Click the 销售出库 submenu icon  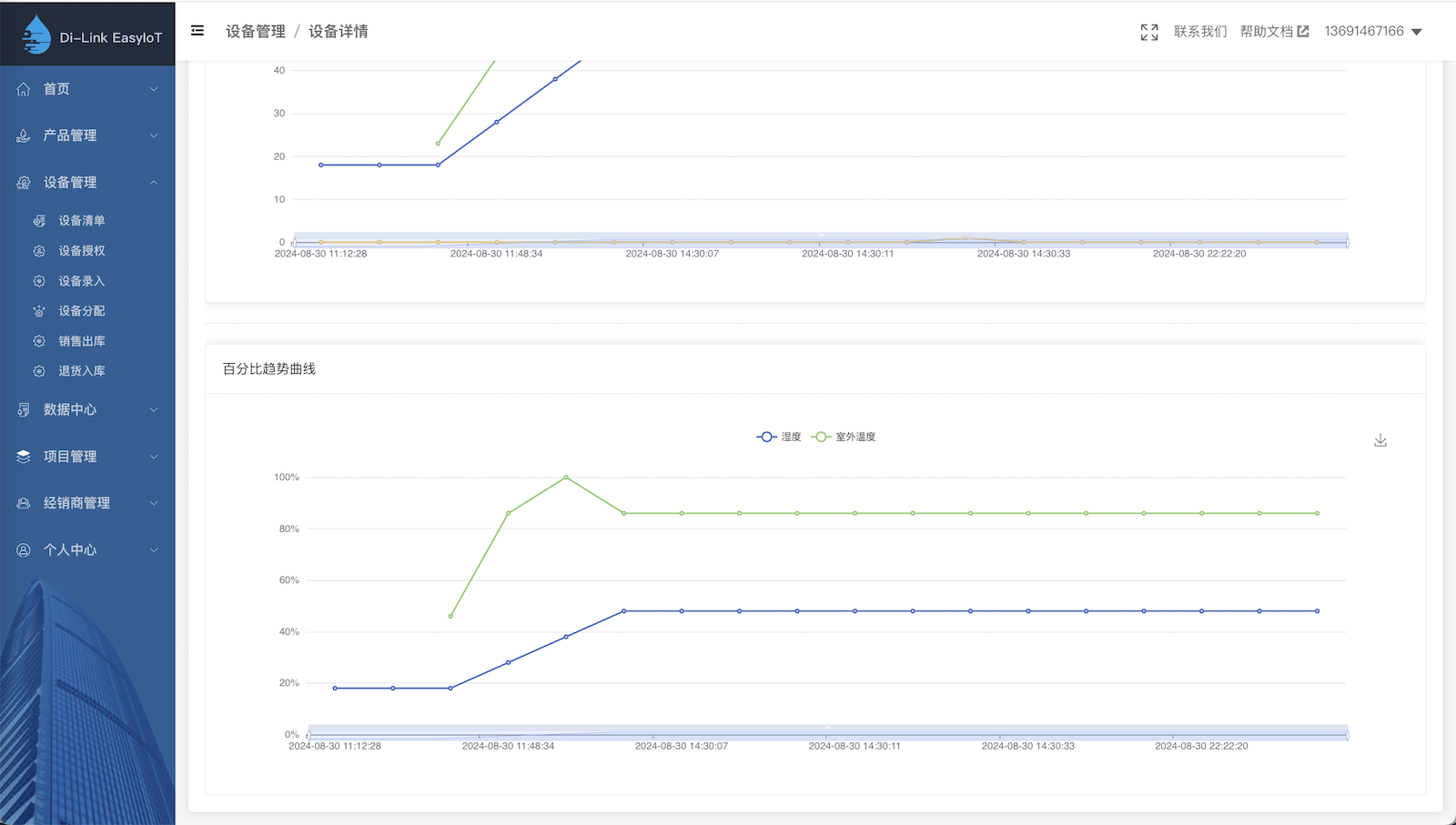pyautogui.click(x=39, y=341)
